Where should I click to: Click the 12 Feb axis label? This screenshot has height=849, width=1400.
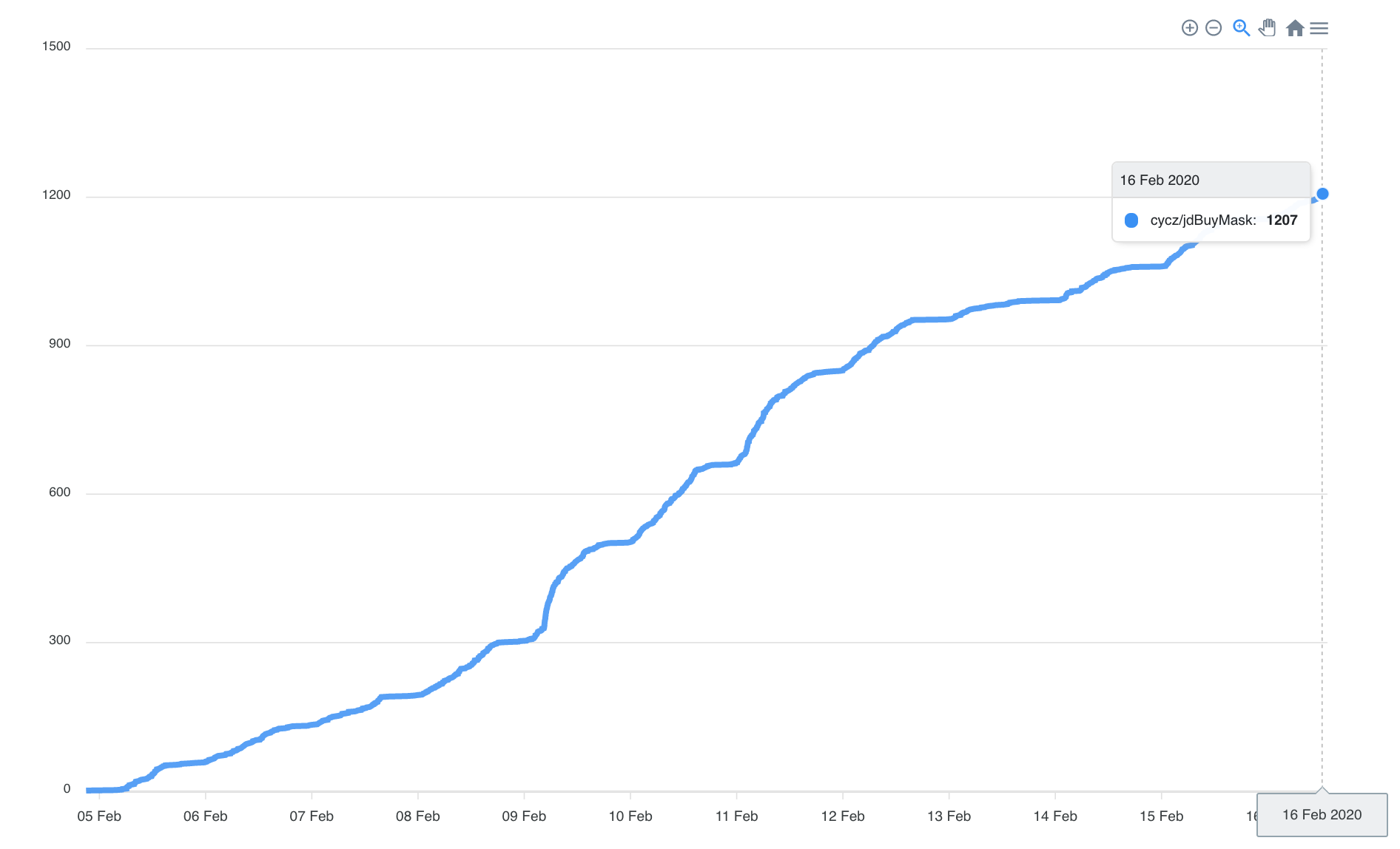[843, 816]
